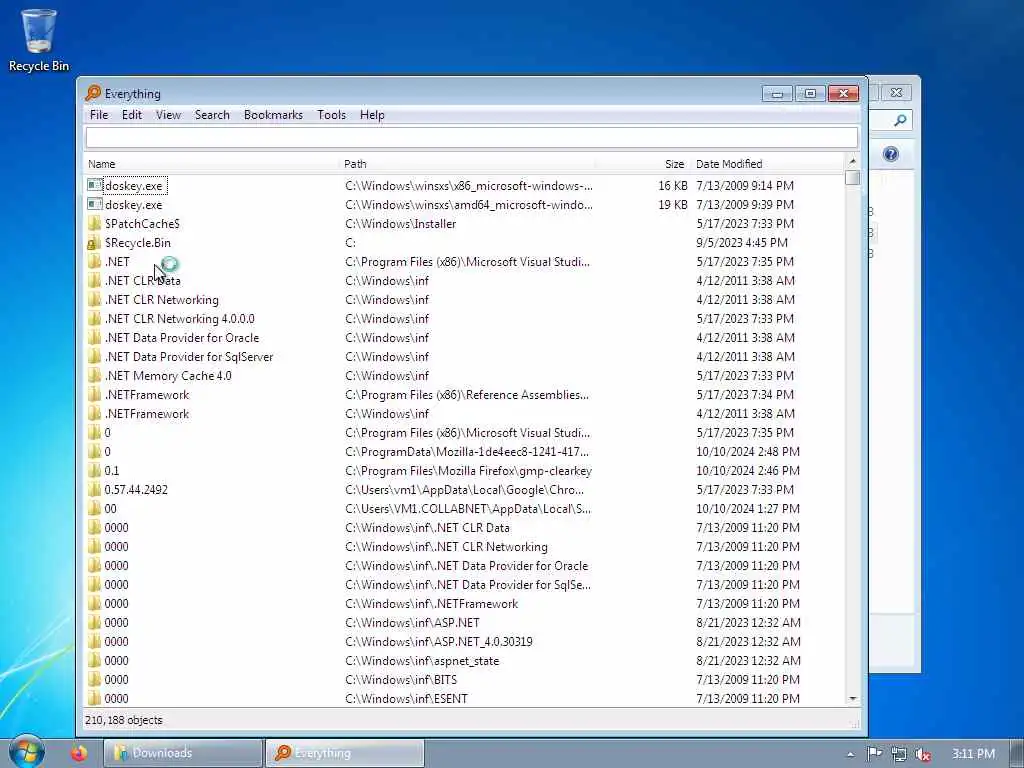Click the Everything window title bar icon
The height and width of the screenshot is (768, 1024).
(x=93, y=93)
